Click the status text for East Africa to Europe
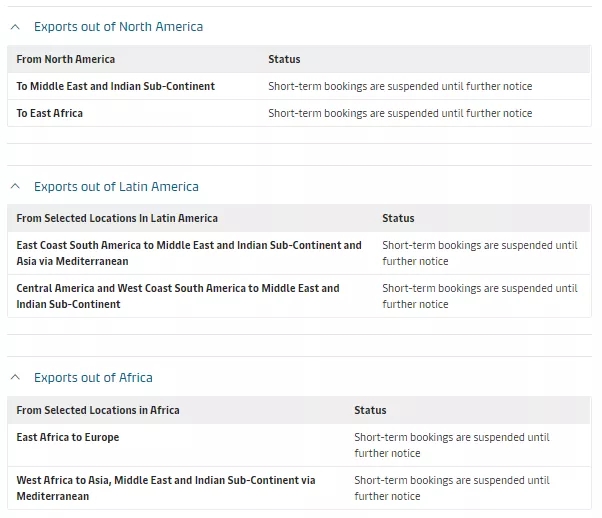The image size is (602, 518). pyautogui.click(x=451, y=445)
